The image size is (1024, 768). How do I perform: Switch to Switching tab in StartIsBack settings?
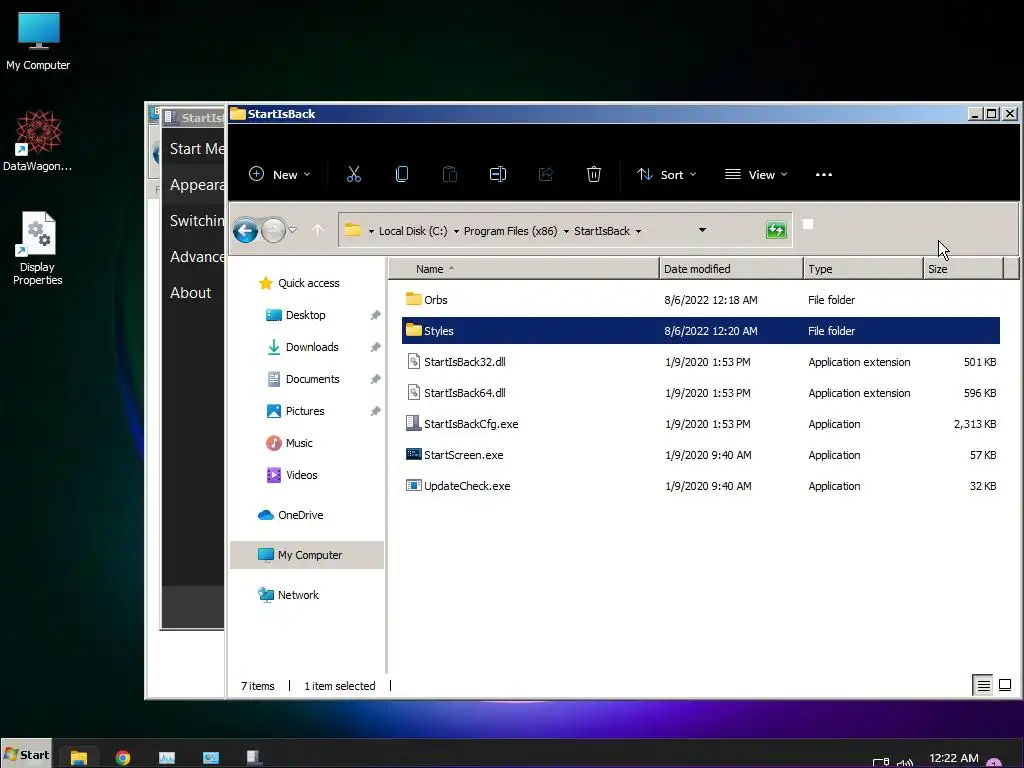click(197, 221)
